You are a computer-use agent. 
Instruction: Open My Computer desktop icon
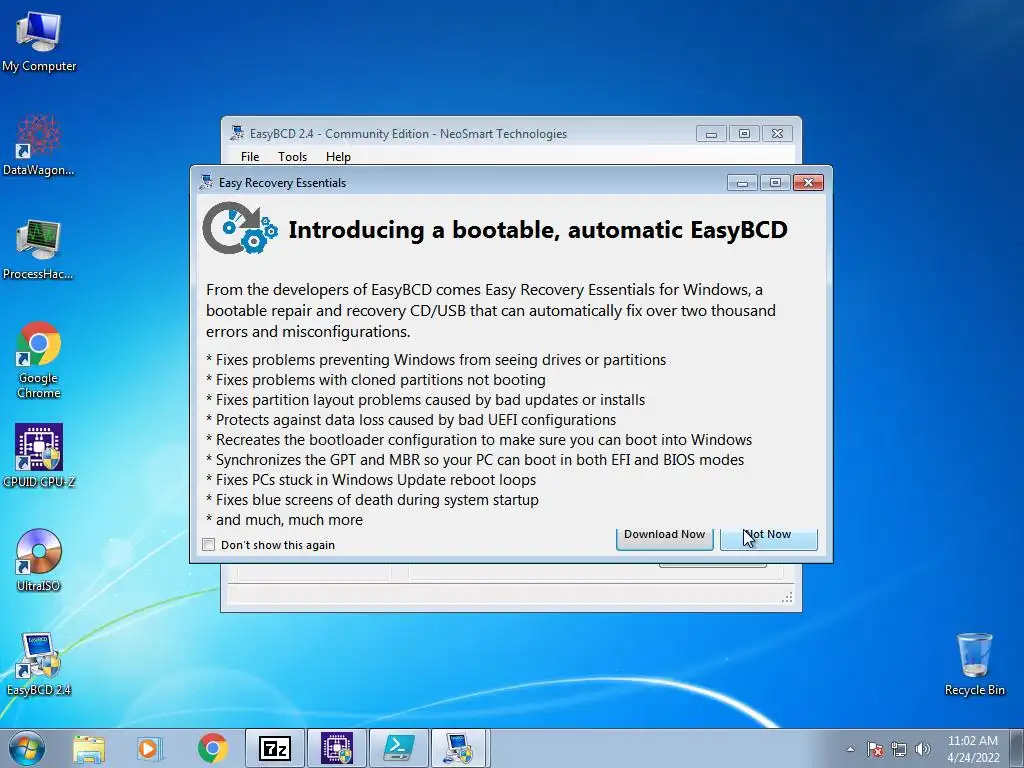pyautogui.click(x=39, y=41)
